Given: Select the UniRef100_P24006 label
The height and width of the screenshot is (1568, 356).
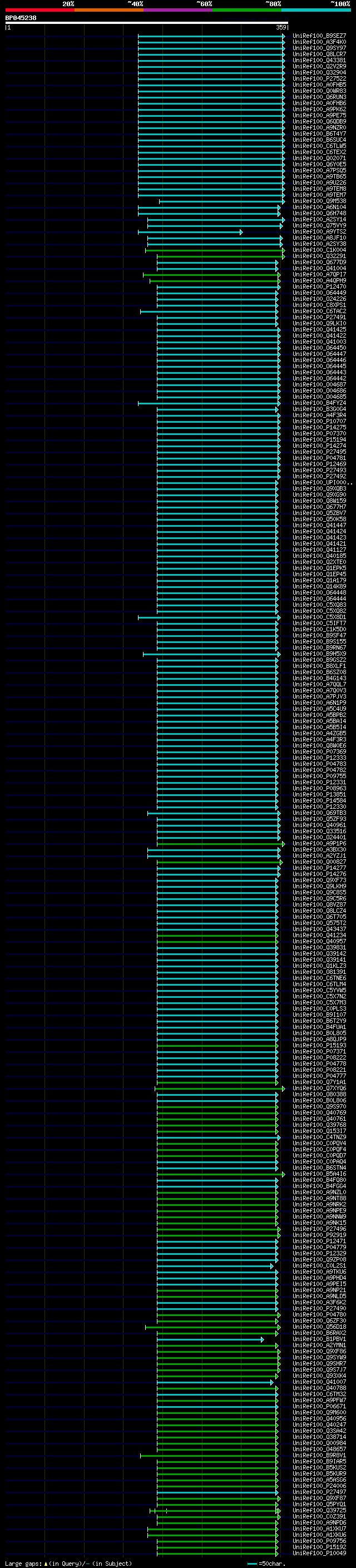Looking at the screenshot, I should click(319, 1486).
